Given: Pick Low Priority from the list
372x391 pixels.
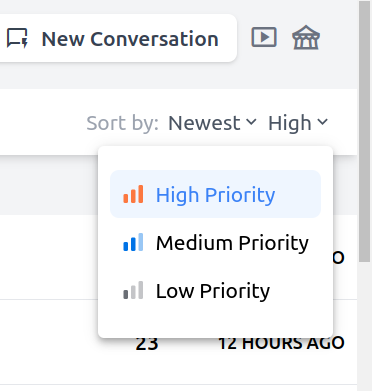Looking at the screenshot, I should point(215,290).
